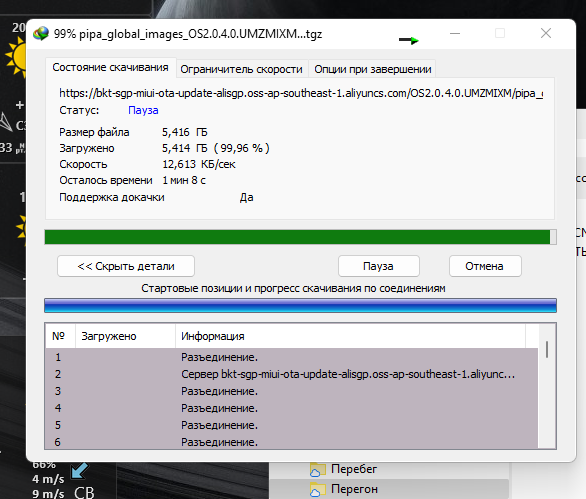Image resolution: width=586 pixels, height=499 pixels.
Task: Click the Отмена button
Action: (485, 266)
